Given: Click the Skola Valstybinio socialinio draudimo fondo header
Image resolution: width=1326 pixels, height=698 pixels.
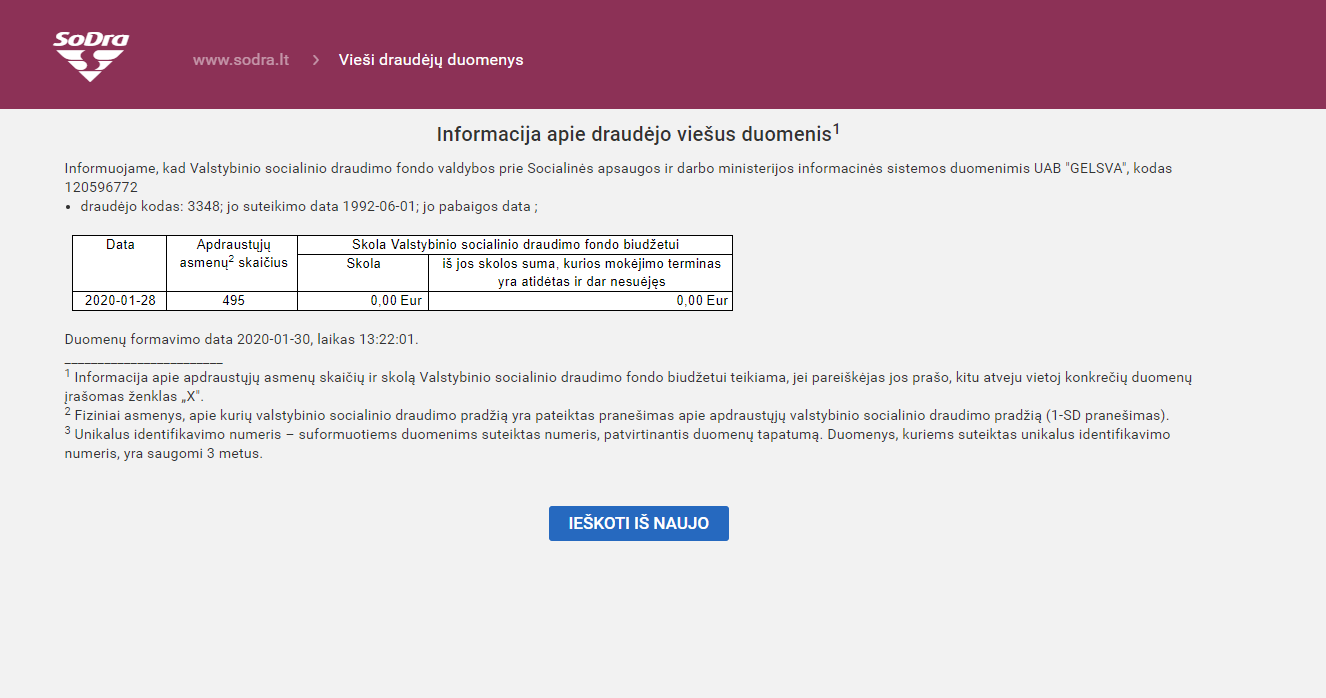Looking at the screenshot, I should pyautogui.click(x=515, y=245).
